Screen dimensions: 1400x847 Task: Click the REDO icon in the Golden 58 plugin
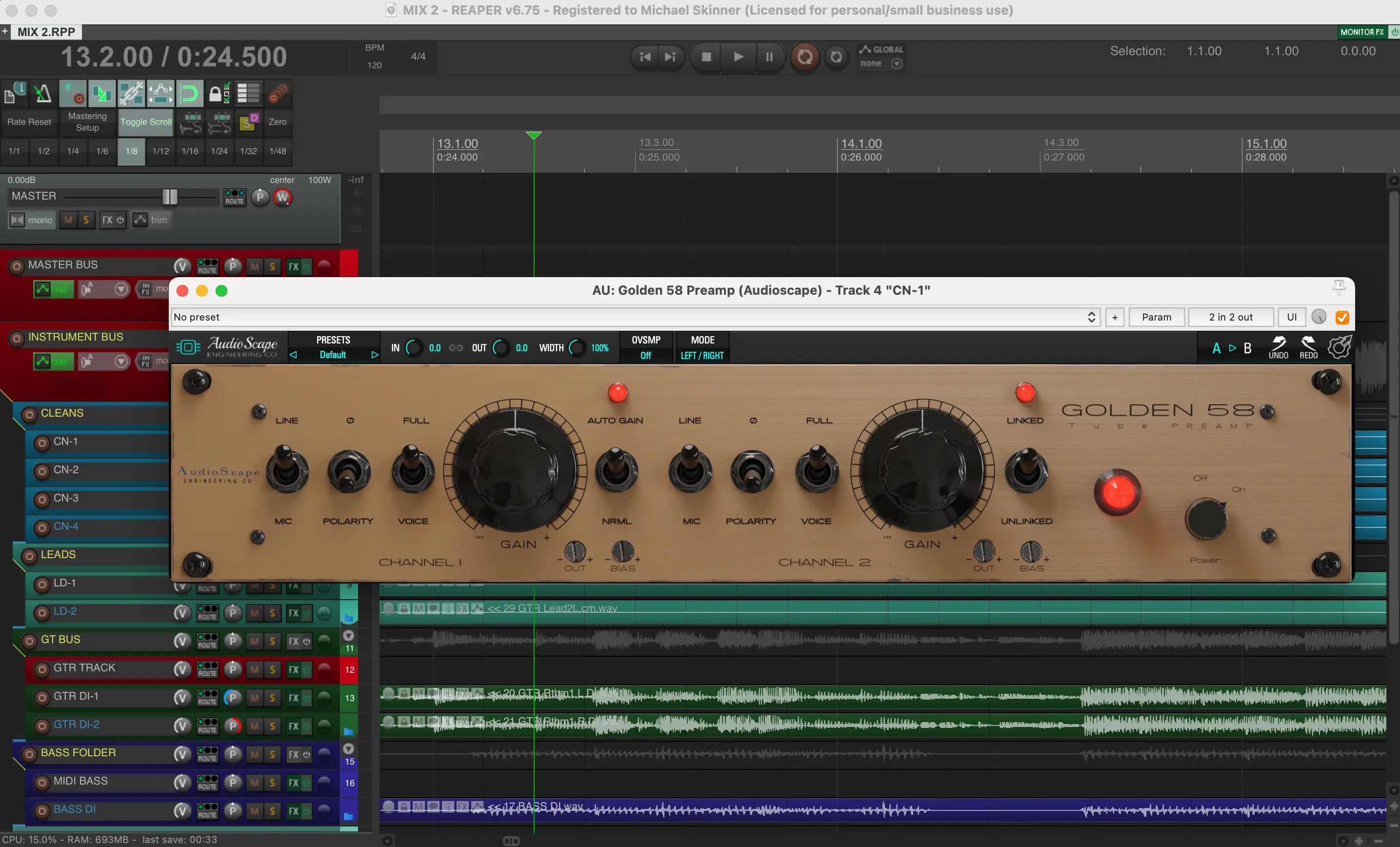(x=1308, y=347)
